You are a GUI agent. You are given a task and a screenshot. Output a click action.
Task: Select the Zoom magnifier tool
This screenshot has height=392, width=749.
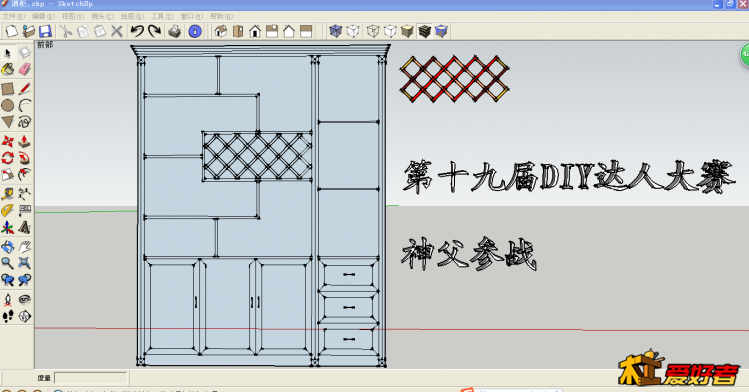click(8, 263)
